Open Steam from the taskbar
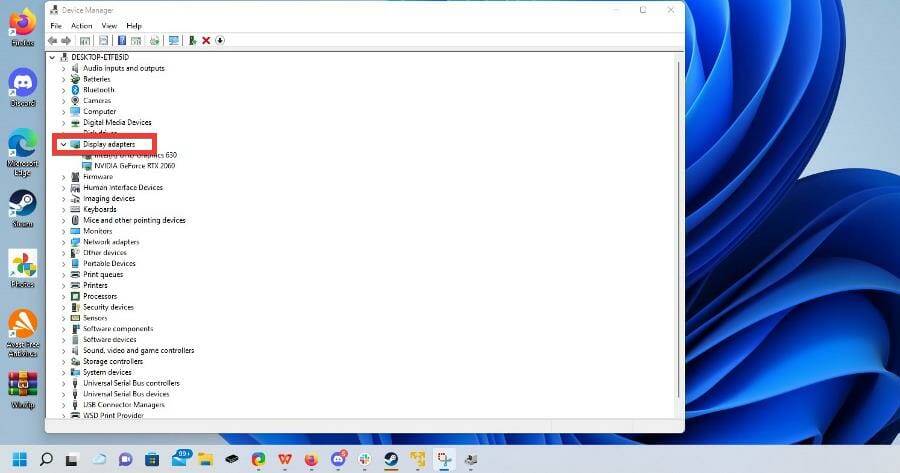 pos(391,459)
